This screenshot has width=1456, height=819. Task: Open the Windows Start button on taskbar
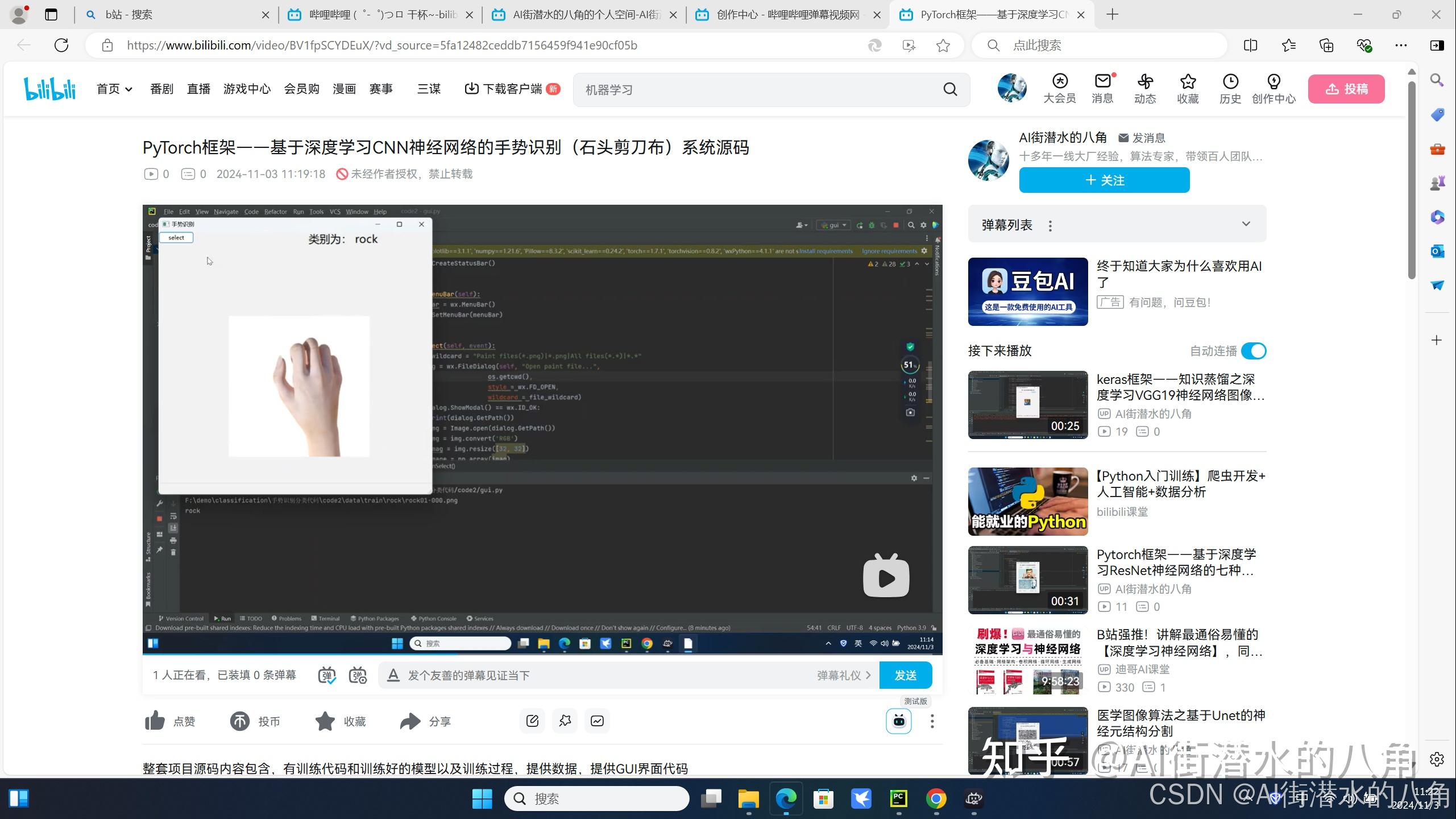(x=482, y=799)
